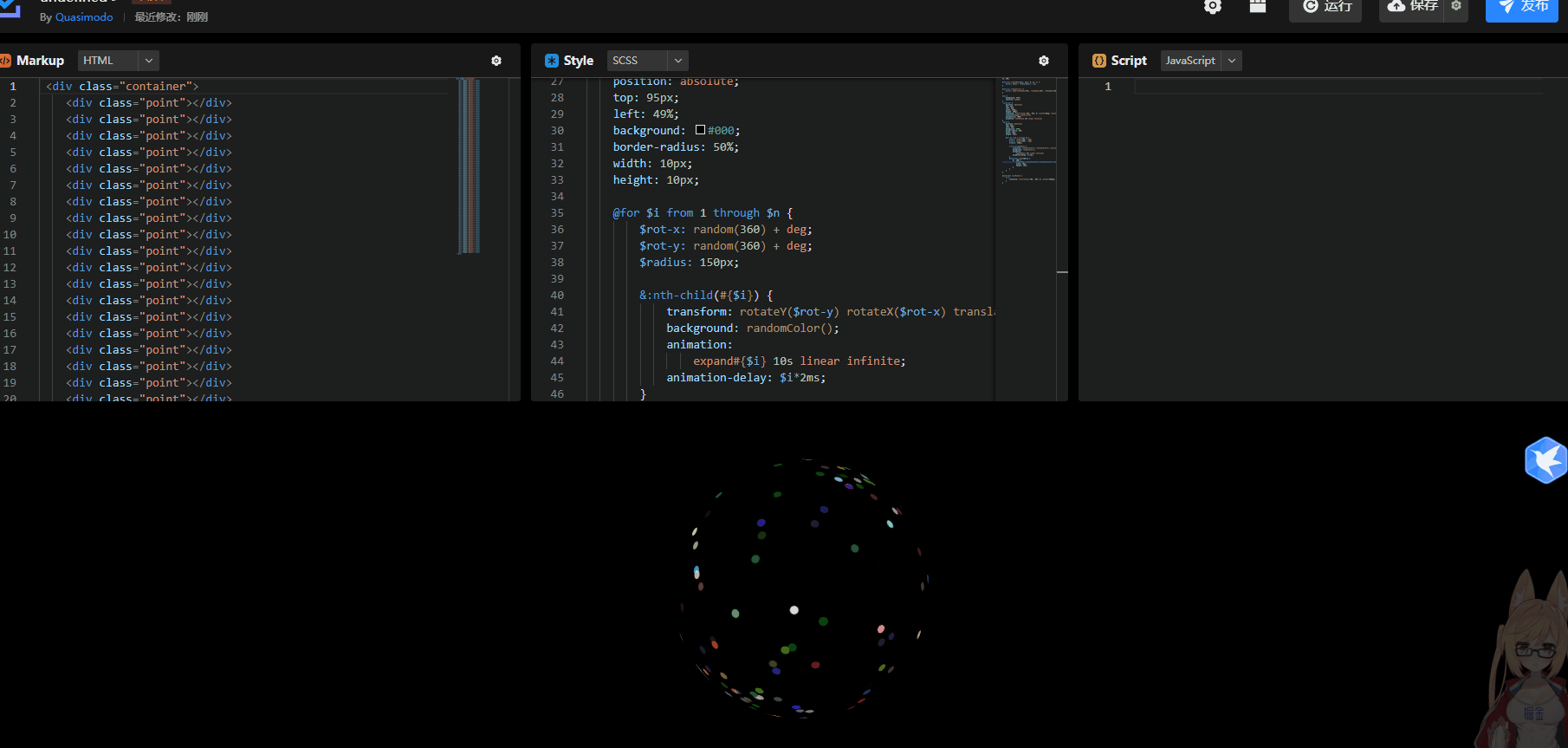This screenshot has width=1568, height=748.
Task: Click the '&:nth-child(#{$i})' line
Action: tap(706, 296)
